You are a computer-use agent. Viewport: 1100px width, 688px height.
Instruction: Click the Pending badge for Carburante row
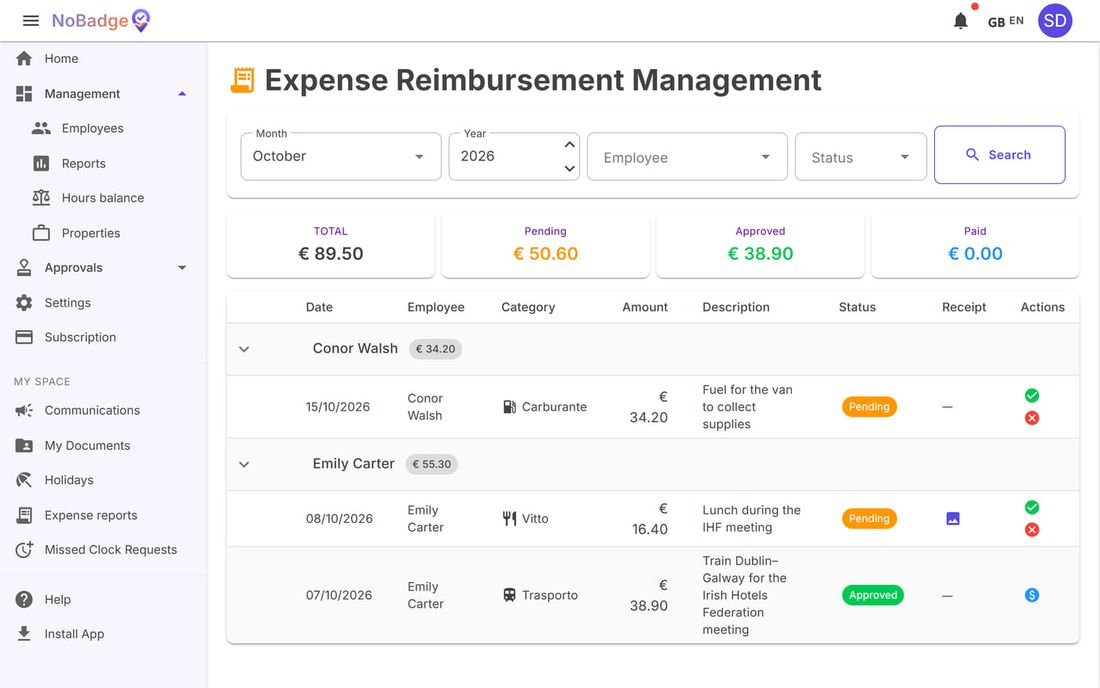(x=869, y=407)
